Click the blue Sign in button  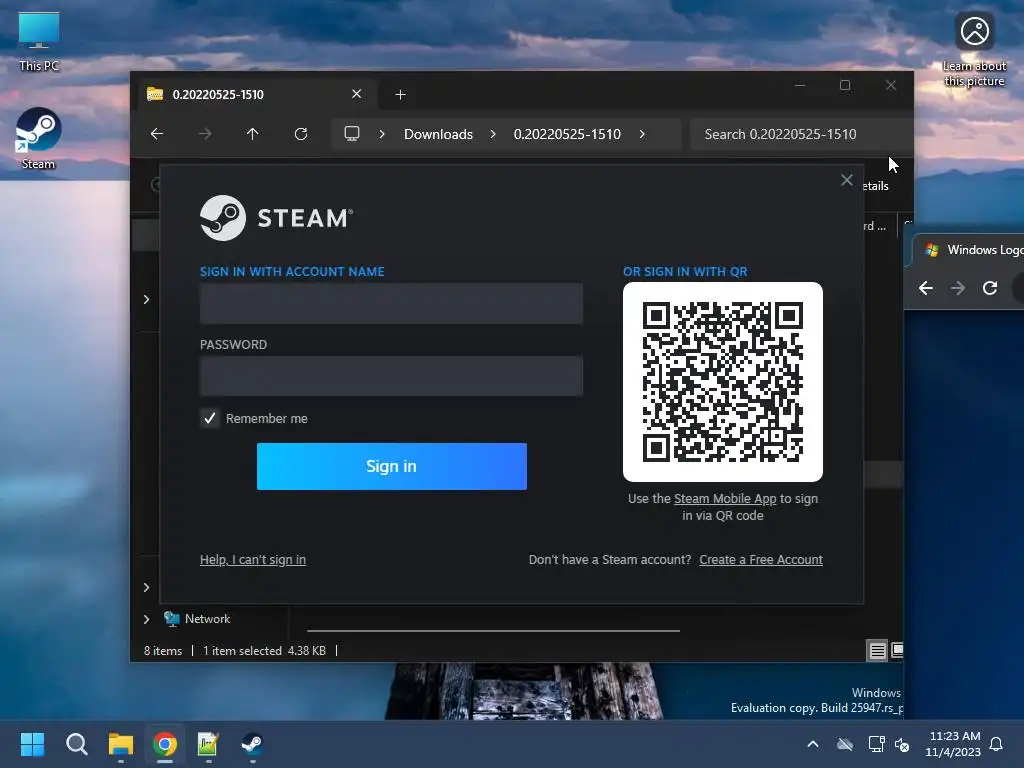pos(391,466)
